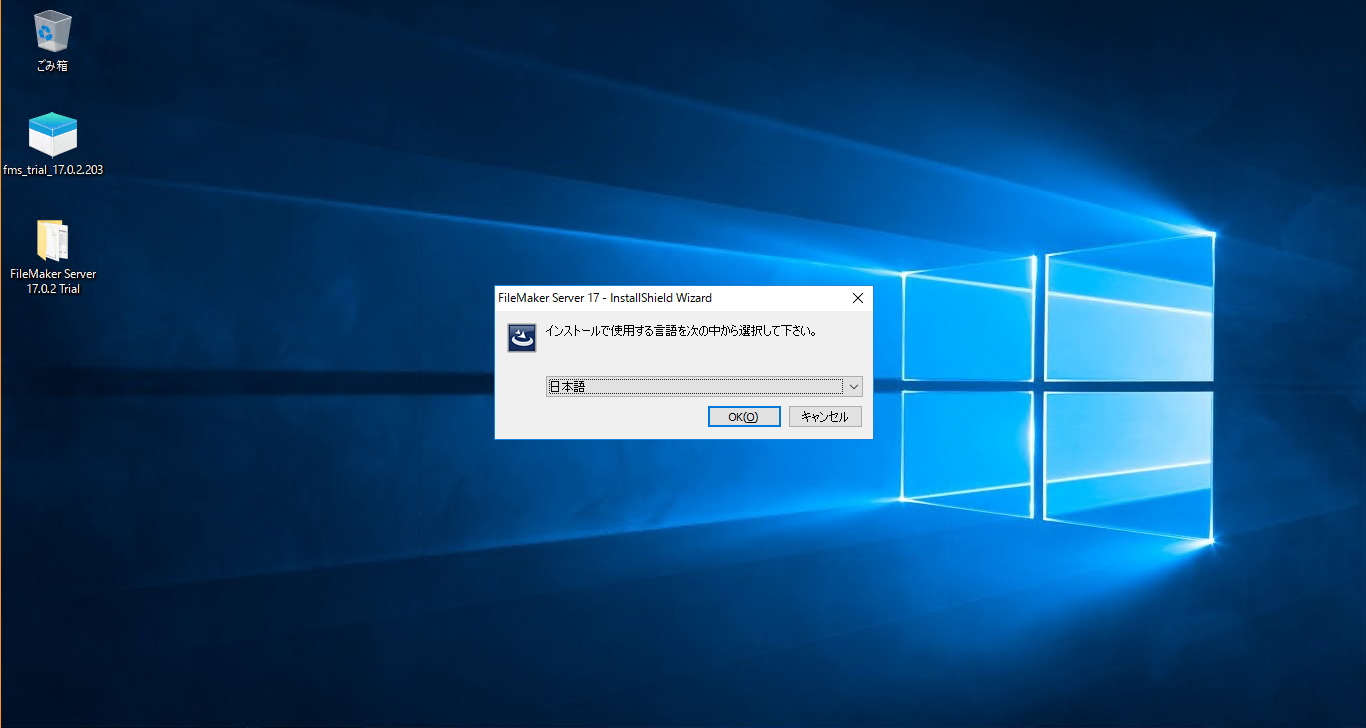The width and height of the screenshot is (1366, 728).
Task: Expand the language selection combo box
Action: 855,386
